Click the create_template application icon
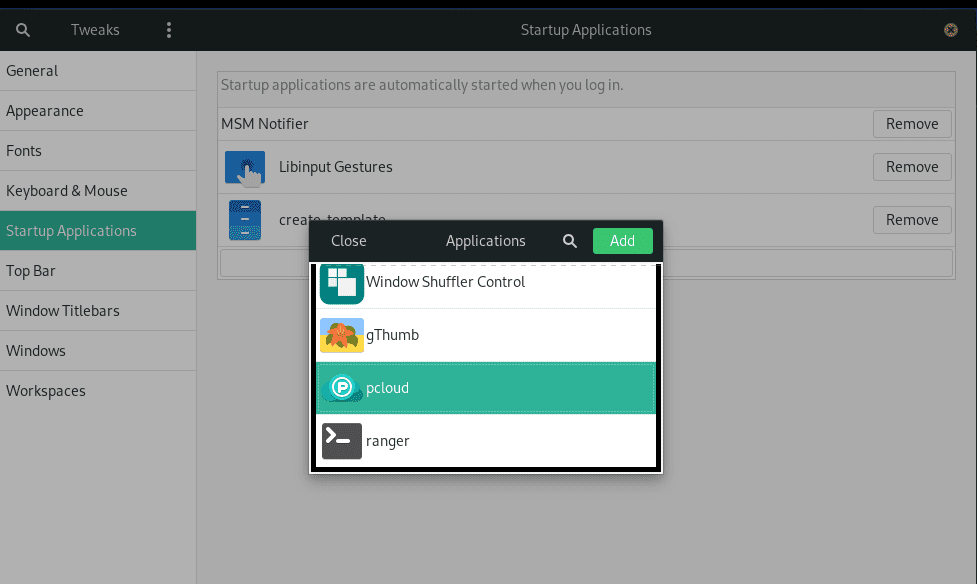 pos(244,219)
